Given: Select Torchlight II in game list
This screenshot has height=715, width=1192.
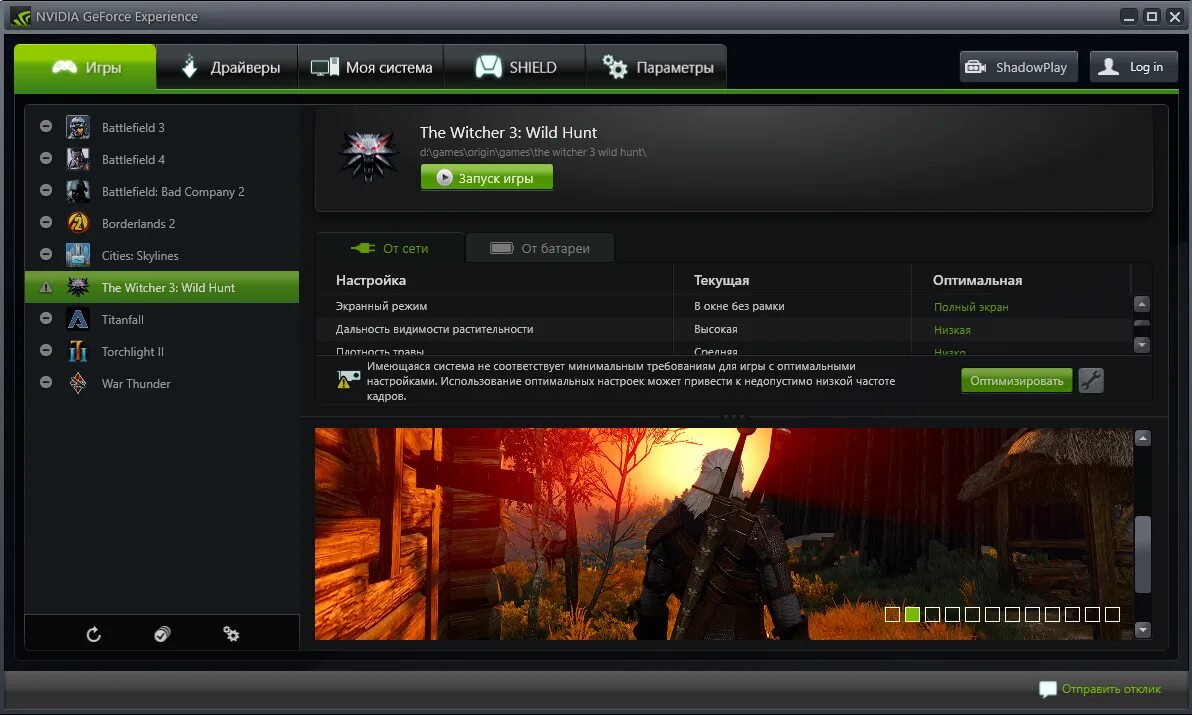Looking at the screenshot, I should pos(162,351).
